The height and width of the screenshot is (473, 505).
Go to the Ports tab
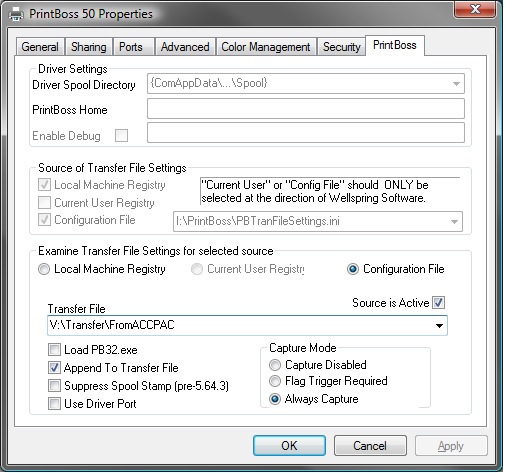[131, 47]
